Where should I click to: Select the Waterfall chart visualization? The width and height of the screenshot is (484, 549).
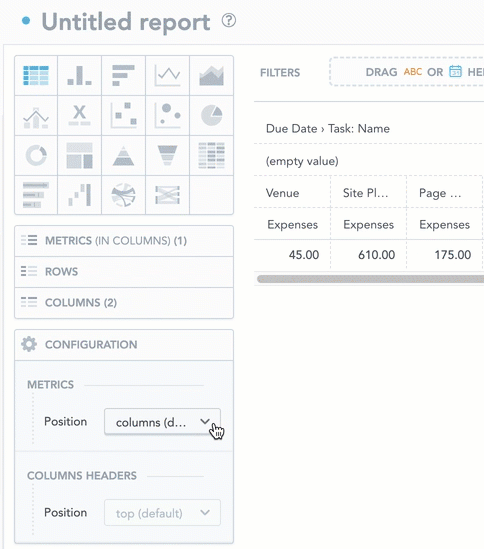click(79, 195)
